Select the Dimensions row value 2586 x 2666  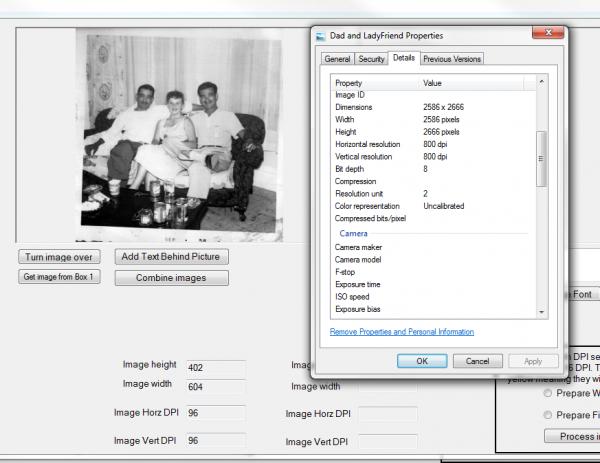coord(443,107)
